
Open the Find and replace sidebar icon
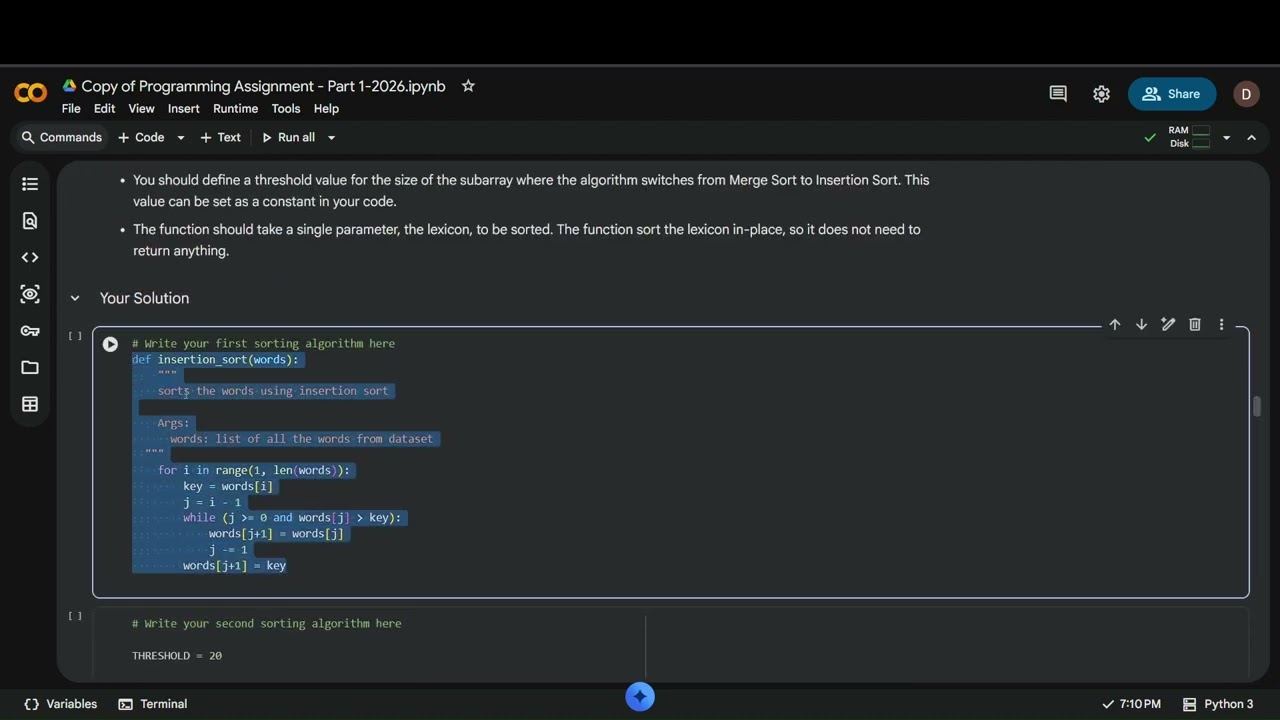coord(30,221)
